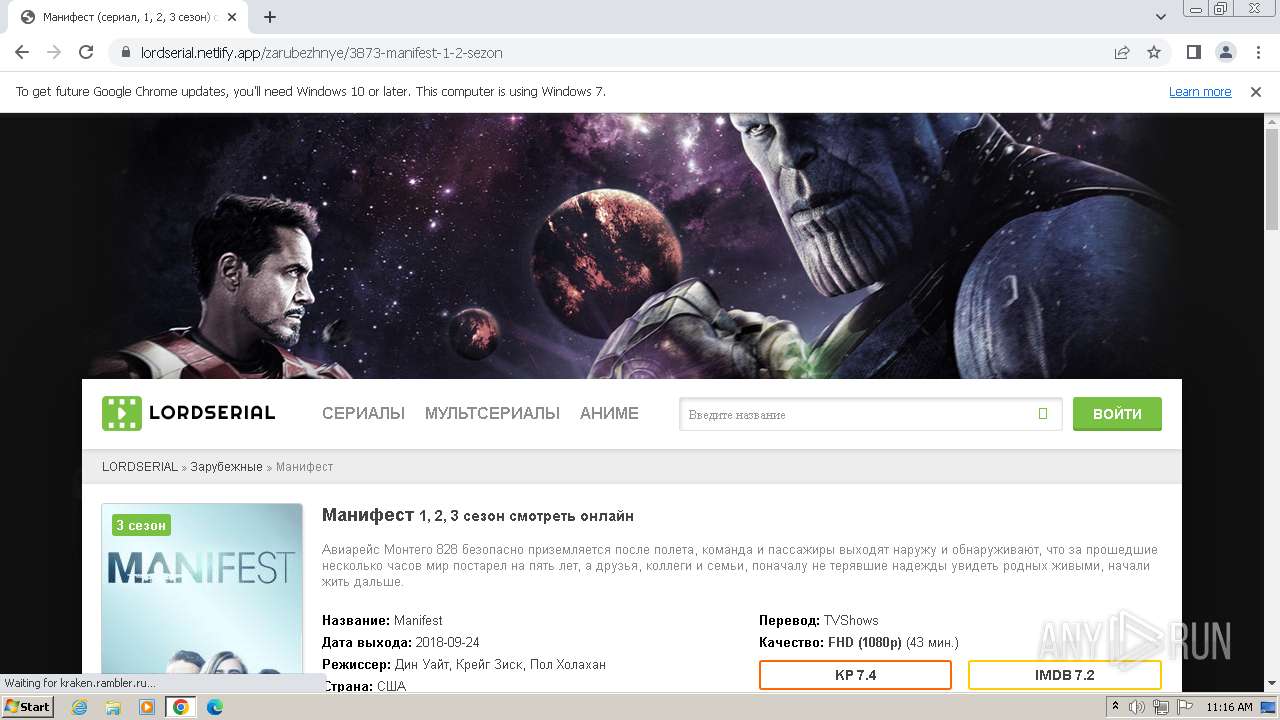Click the 3 сезон badge
Image resolution: width=1280 pixels, height=720 pixels.
point(141,525)
